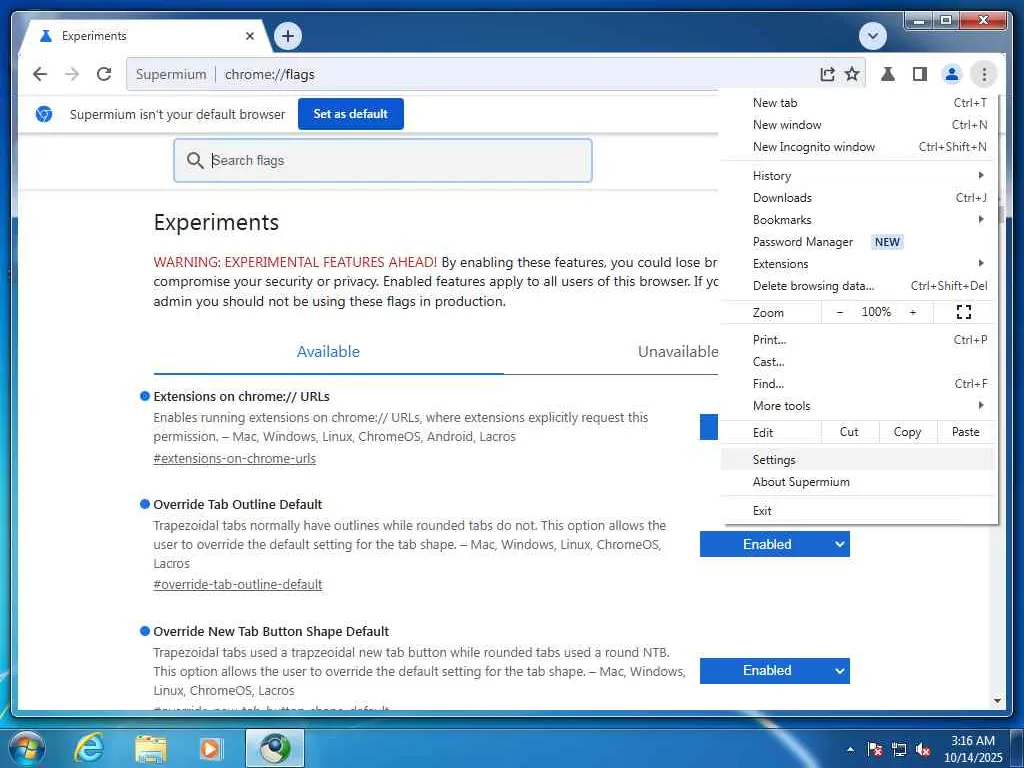Open Password Manager from the menu
This screenshot has width=1024, height=768.
click(x=859, y=242)
